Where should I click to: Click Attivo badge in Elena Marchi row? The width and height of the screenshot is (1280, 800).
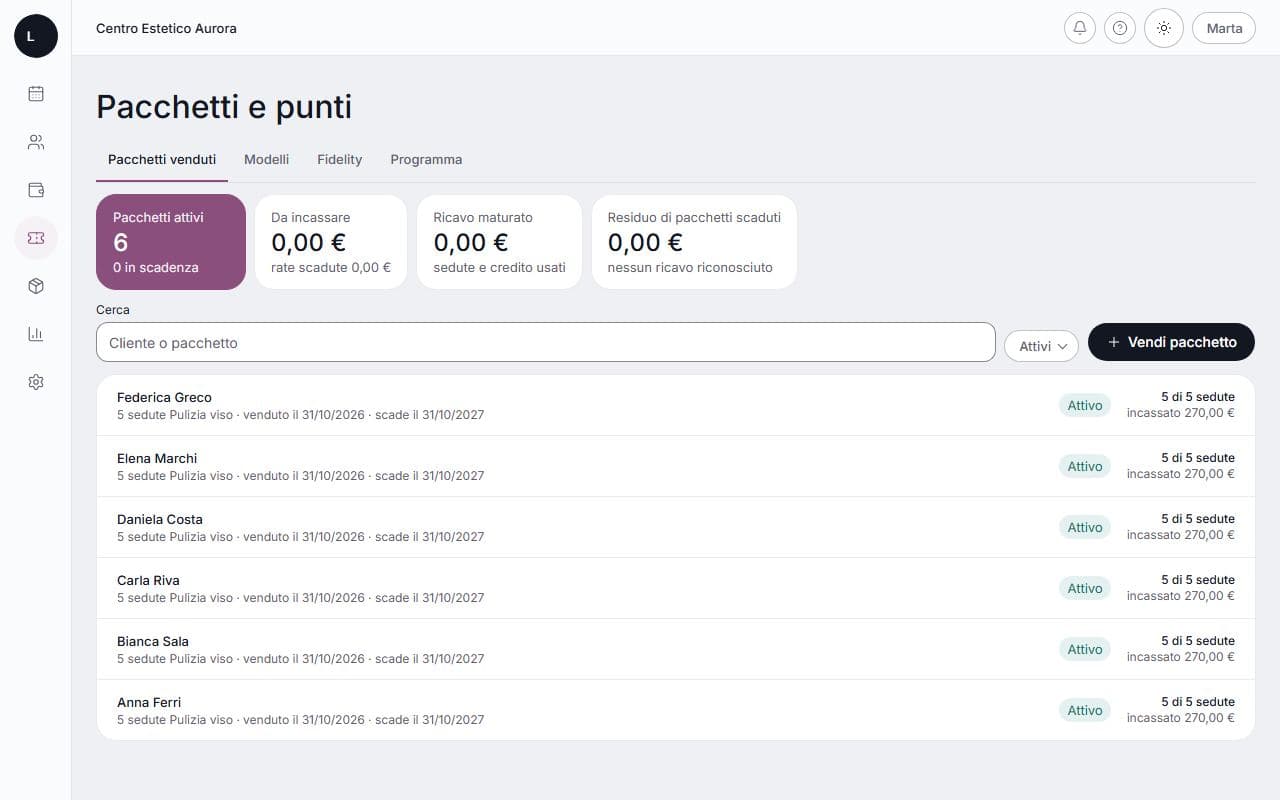coord(1085,466)
